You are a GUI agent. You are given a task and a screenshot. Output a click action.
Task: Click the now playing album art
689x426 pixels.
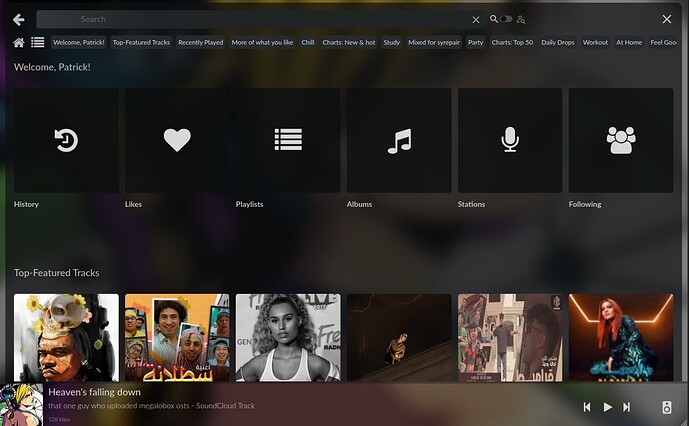point(22,404)
